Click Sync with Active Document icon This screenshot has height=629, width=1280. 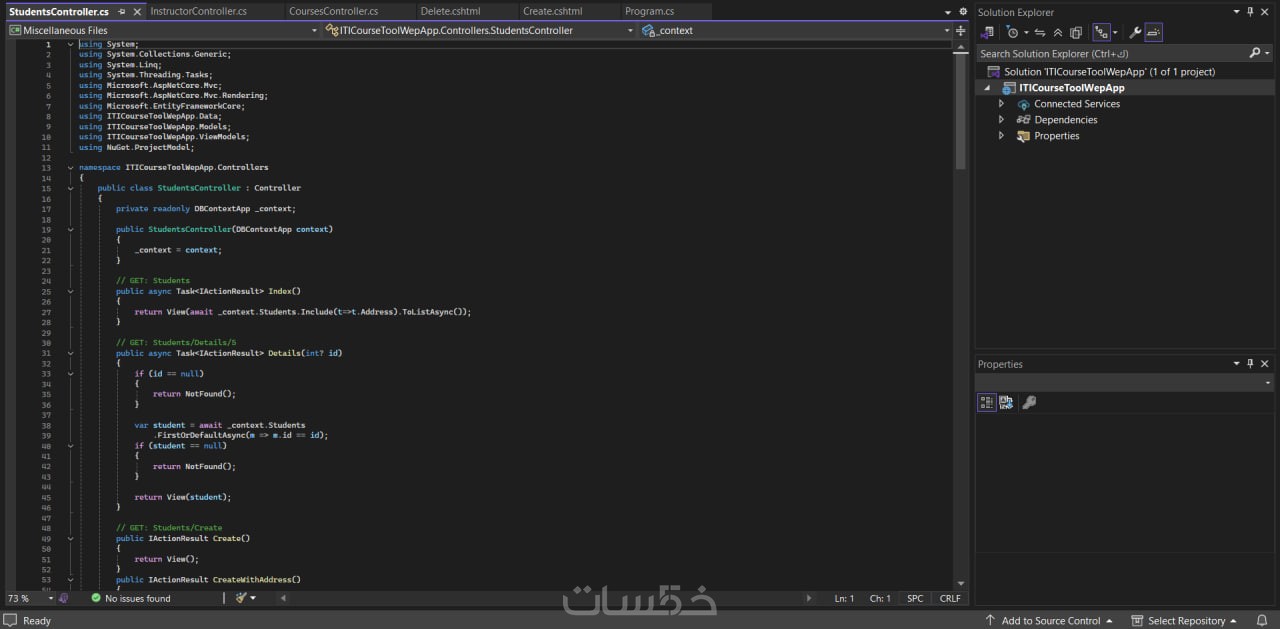coord(1040,32)
